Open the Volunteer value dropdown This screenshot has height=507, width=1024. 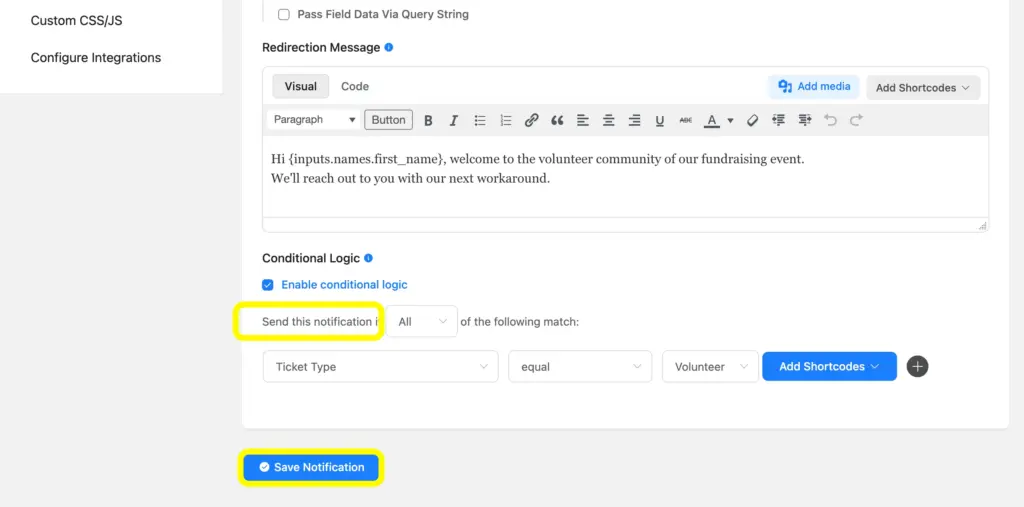[710, 367]
